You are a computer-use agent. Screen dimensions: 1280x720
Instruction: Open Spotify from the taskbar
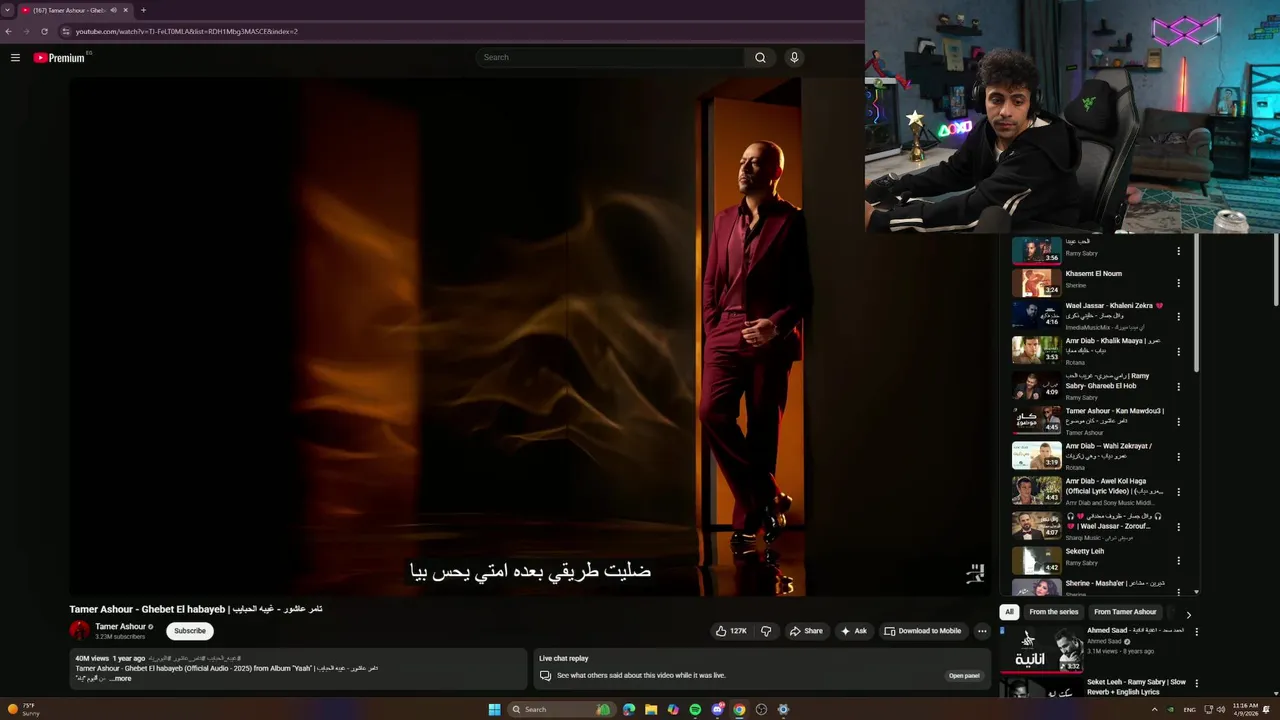695,710
